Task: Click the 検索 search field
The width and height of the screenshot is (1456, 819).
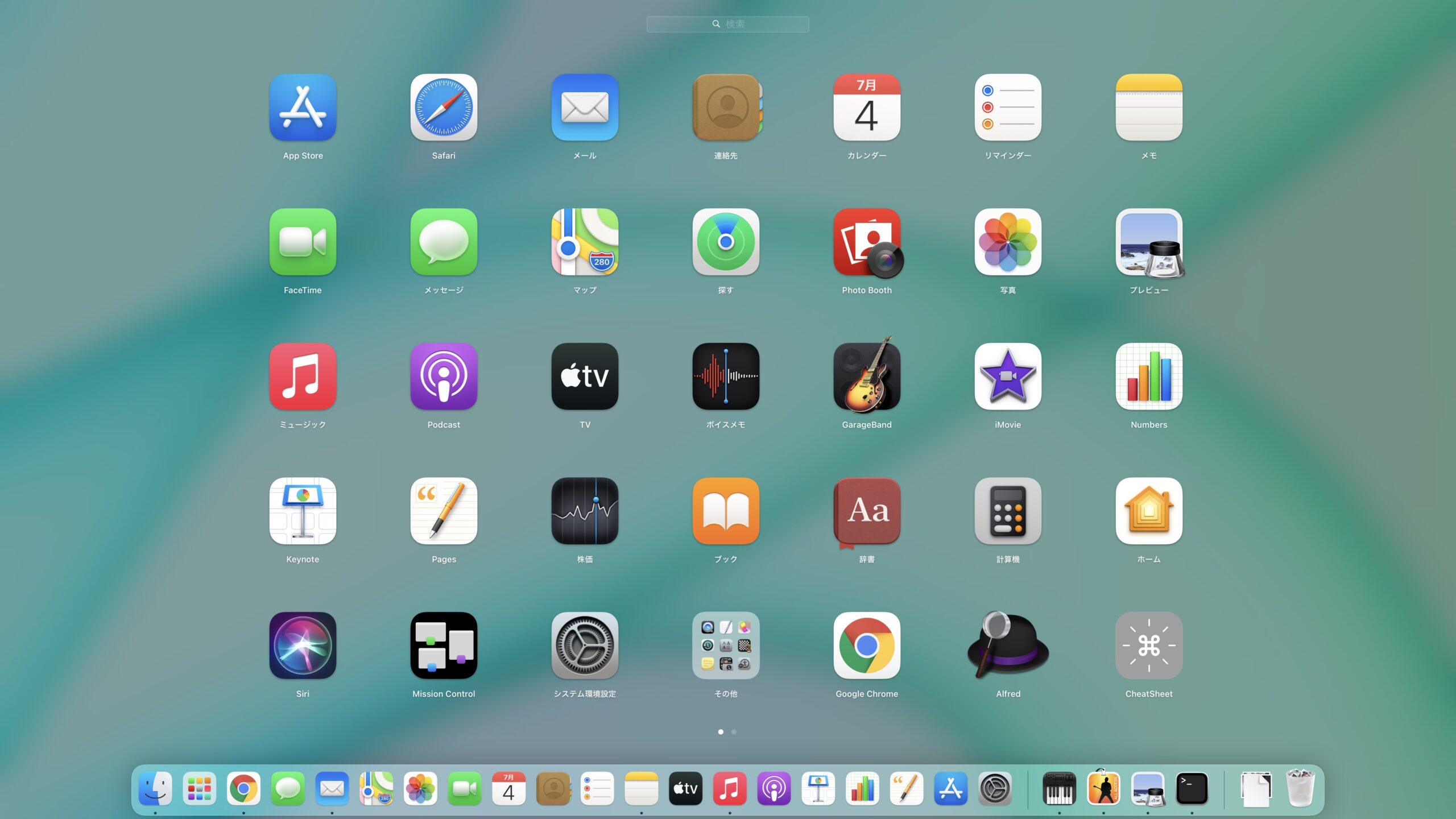Action: pos(727,24)
